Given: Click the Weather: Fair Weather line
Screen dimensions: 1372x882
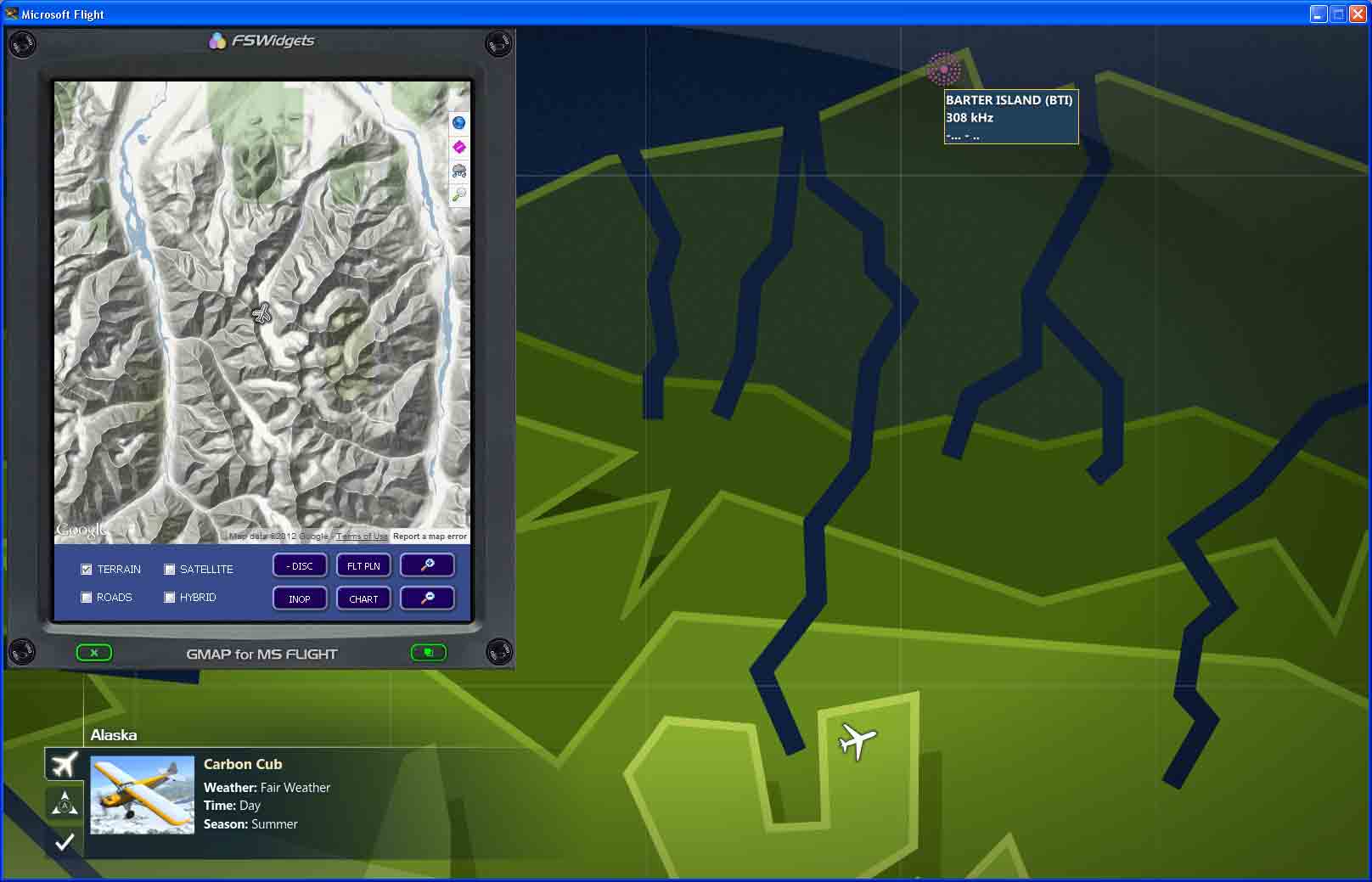Looking at the screenshot, I should 267,788.
